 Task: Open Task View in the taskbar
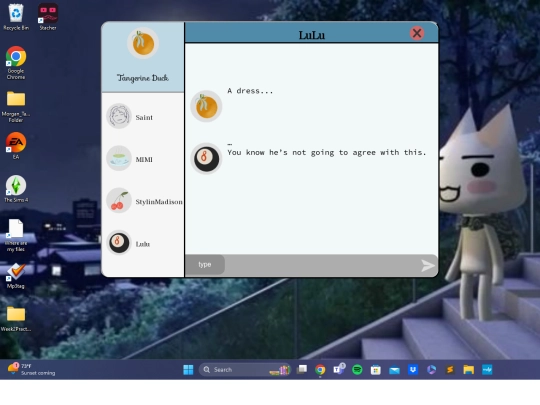302,370
